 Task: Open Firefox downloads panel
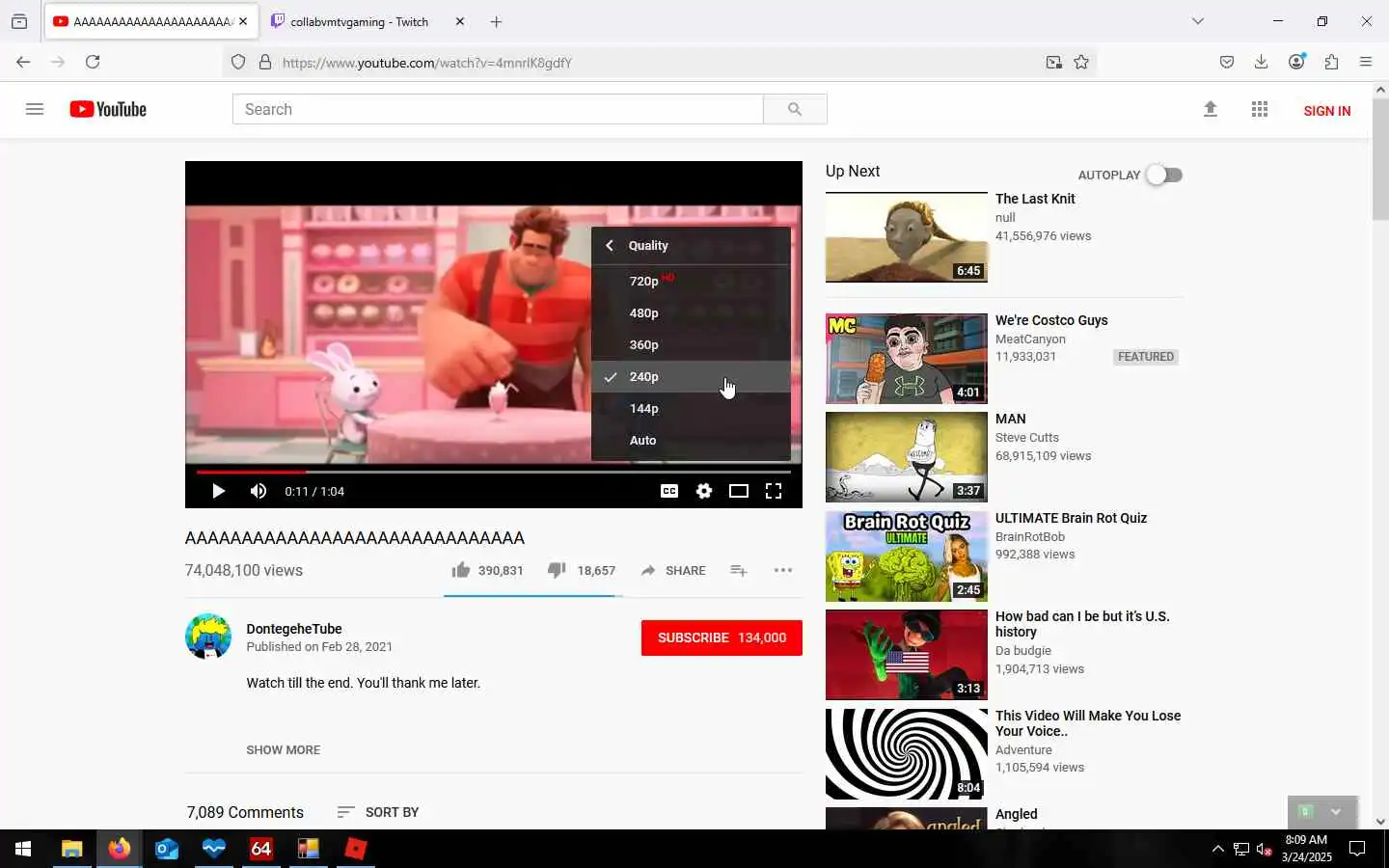(1261, 62)
